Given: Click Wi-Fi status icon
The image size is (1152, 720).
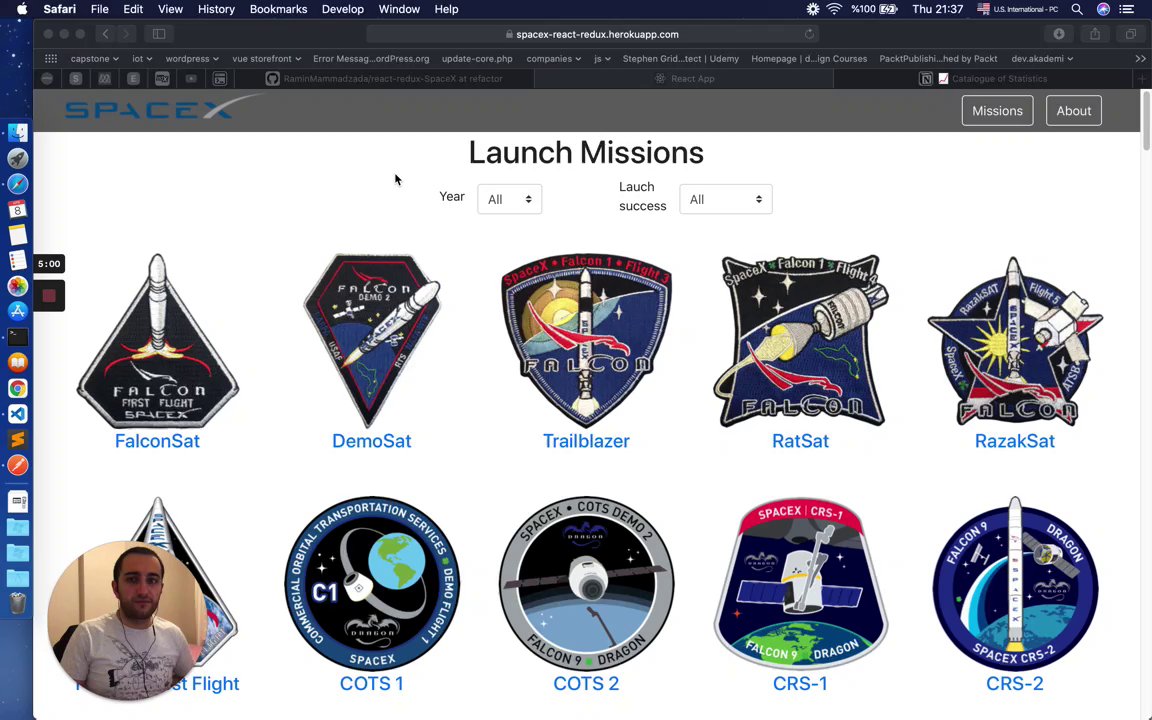Looking at the screenshot, I should pyautogui.click(x=834, y=9).
